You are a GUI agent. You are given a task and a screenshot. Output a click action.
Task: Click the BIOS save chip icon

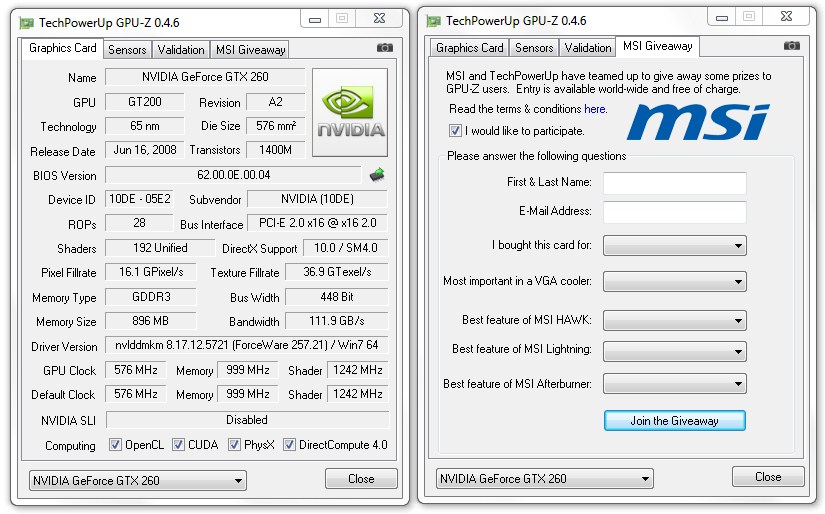pyautogui.click(x=377, y=175)
